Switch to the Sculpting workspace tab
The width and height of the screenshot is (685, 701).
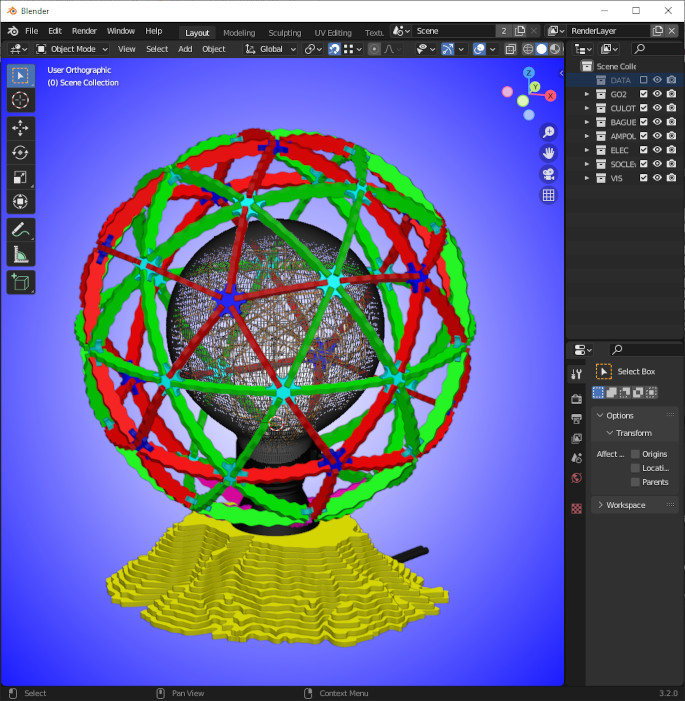(284, 32)
